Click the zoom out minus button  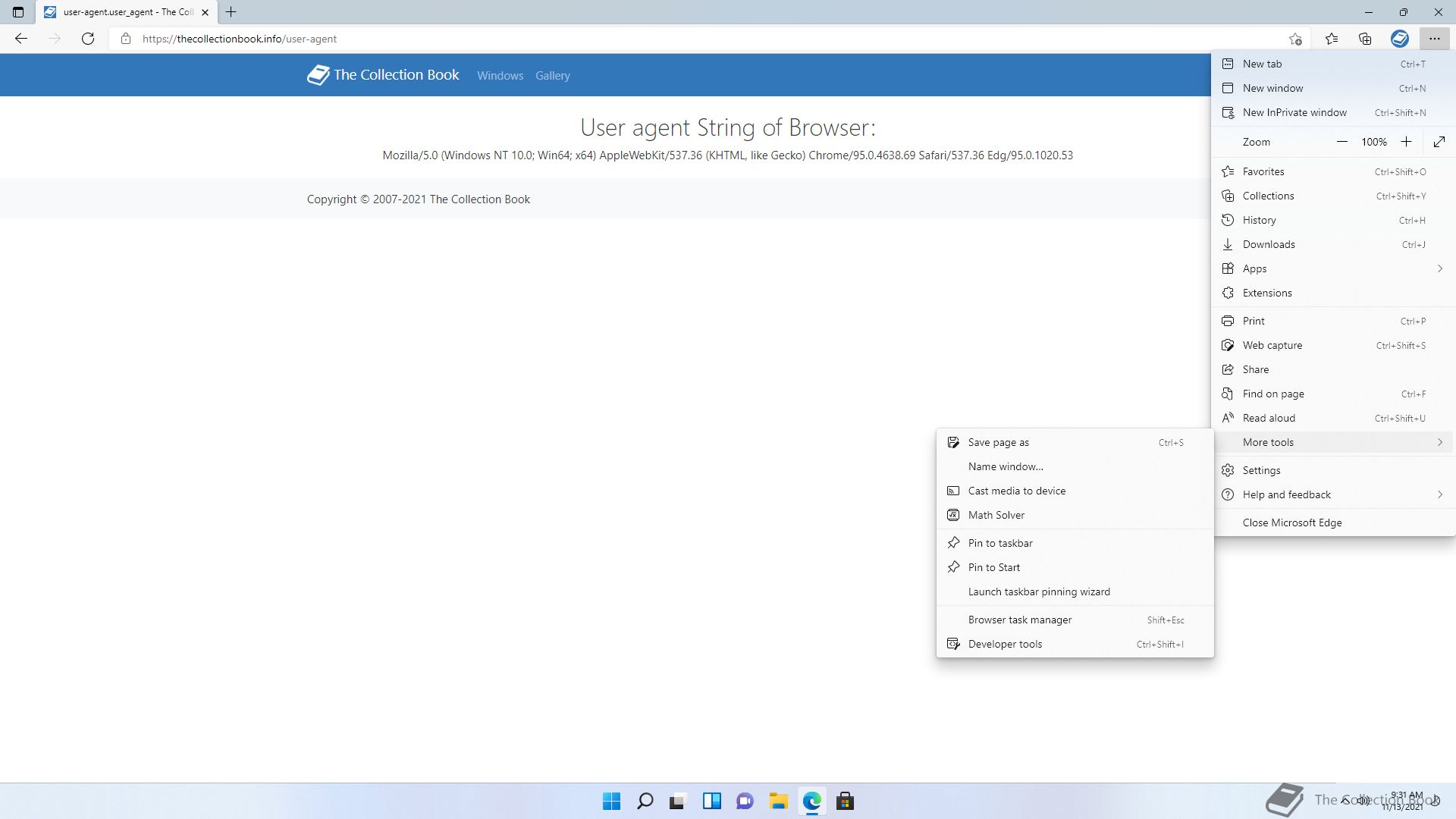(x=1341, y=142)
